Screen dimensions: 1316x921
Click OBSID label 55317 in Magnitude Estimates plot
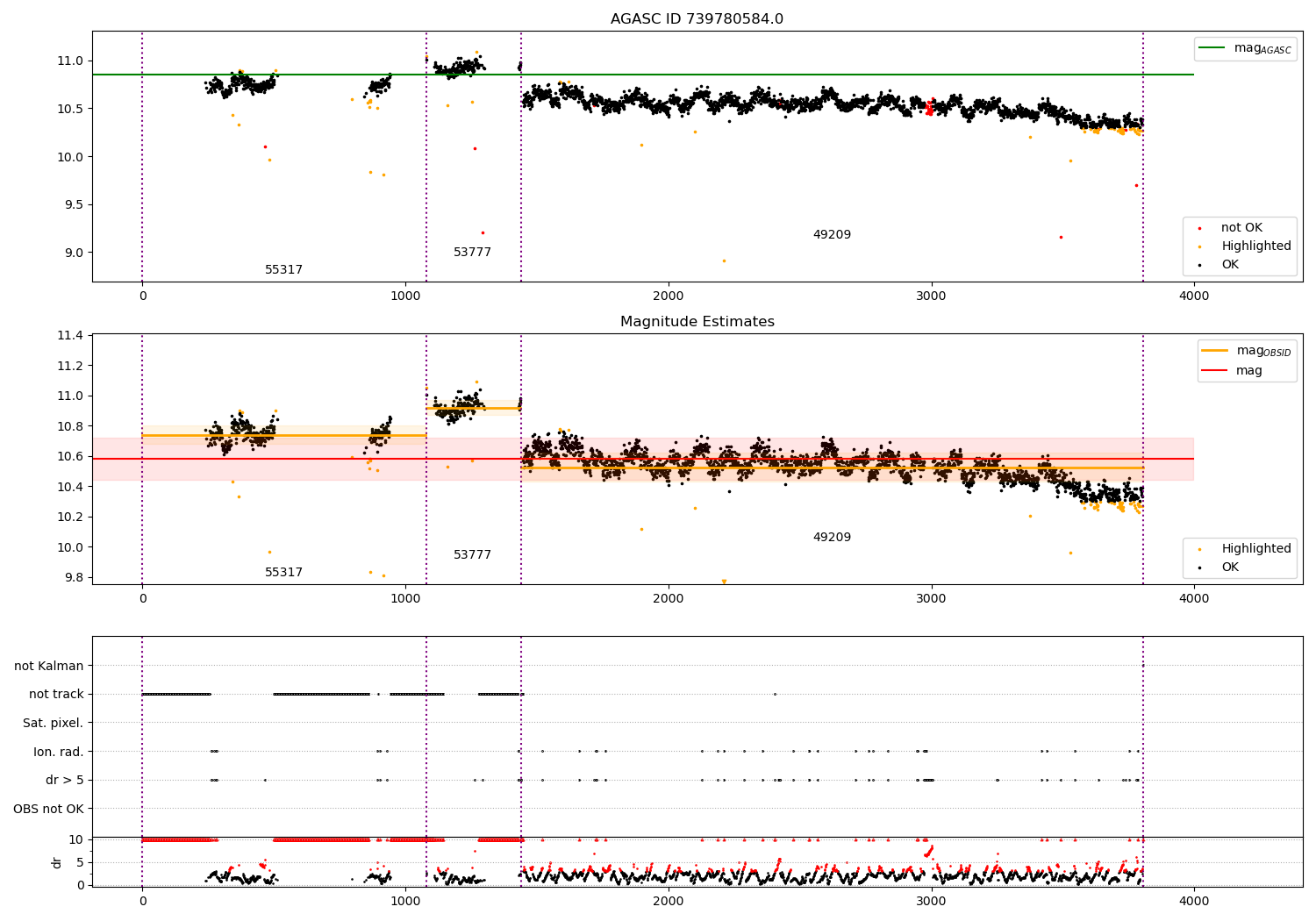(283, 573)
